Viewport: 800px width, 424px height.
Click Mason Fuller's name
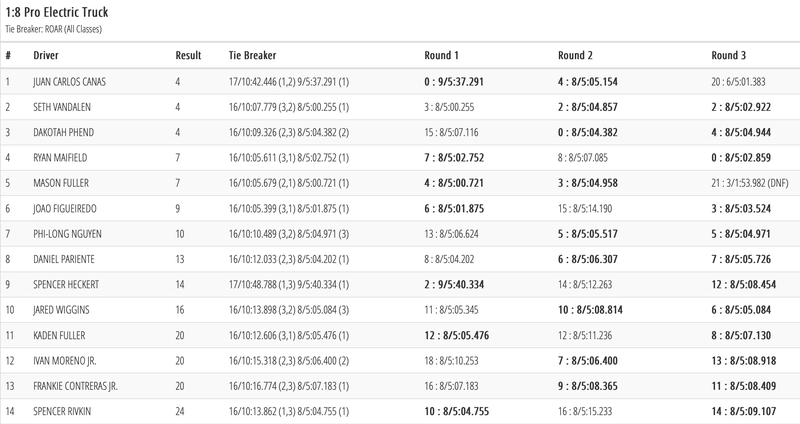point(63,184)
